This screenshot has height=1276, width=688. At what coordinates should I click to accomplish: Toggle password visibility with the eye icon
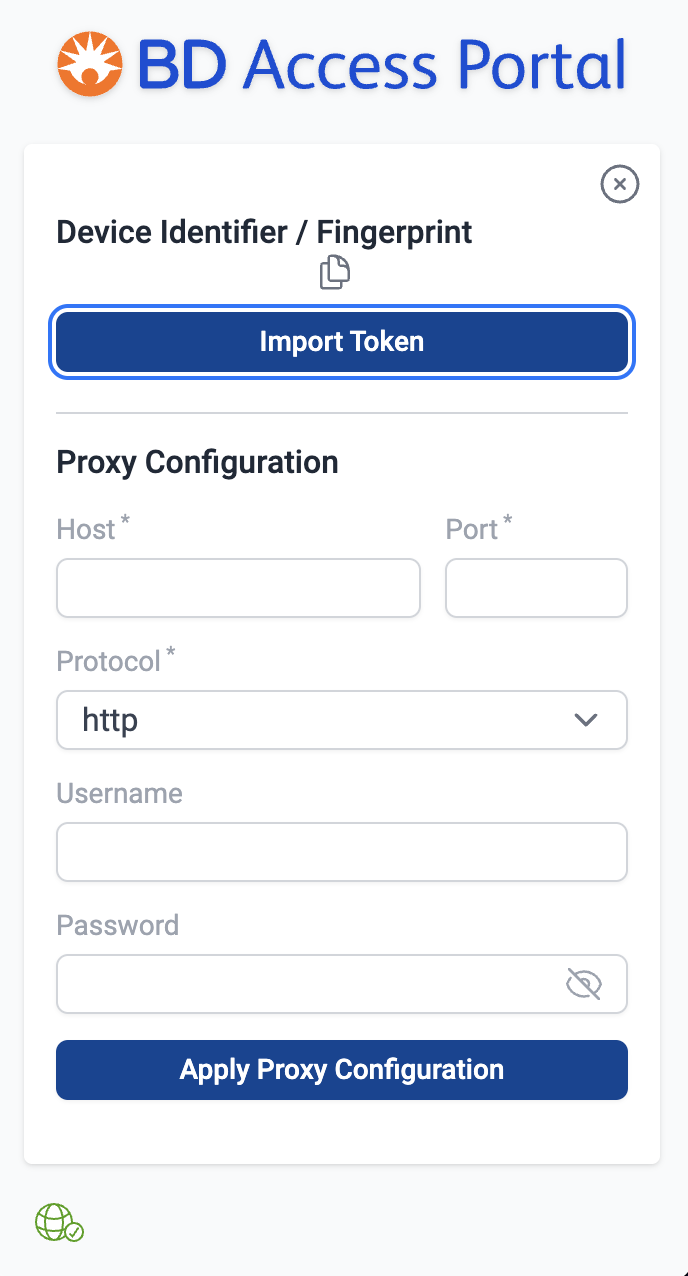(584, 984)
